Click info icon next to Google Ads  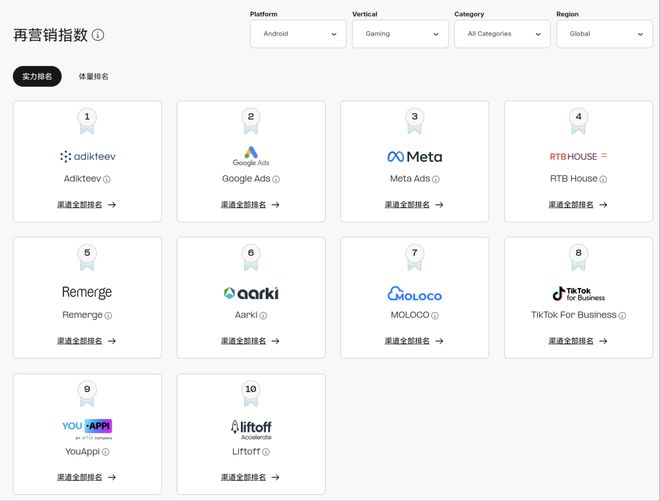[276, 180]
